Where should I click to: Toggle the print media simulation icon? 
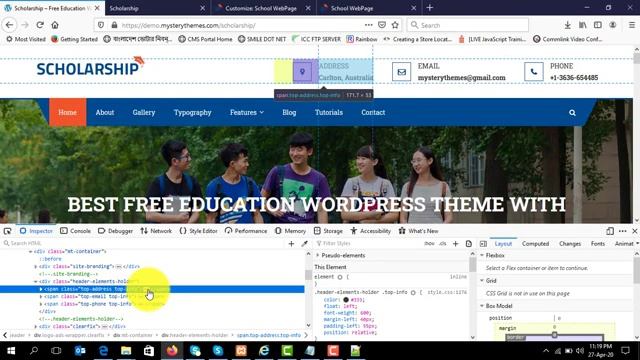(469, 244)
